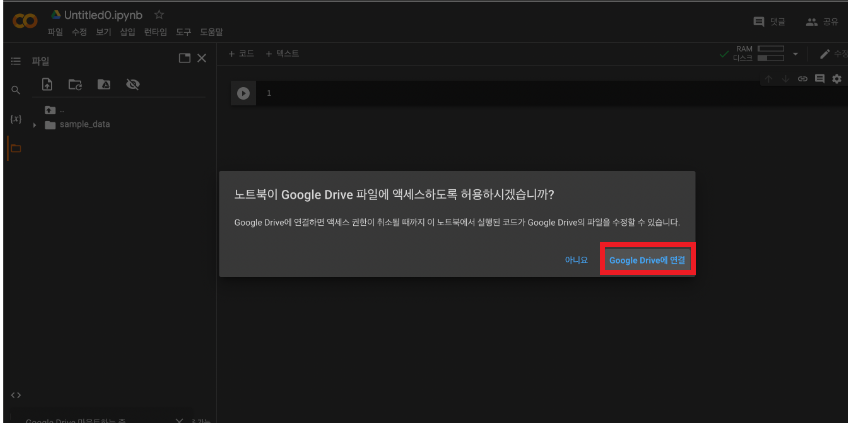Click the upload file icon
Image resolution: width=848 pixels, height=423 pixels.
[x=47, y=84]
